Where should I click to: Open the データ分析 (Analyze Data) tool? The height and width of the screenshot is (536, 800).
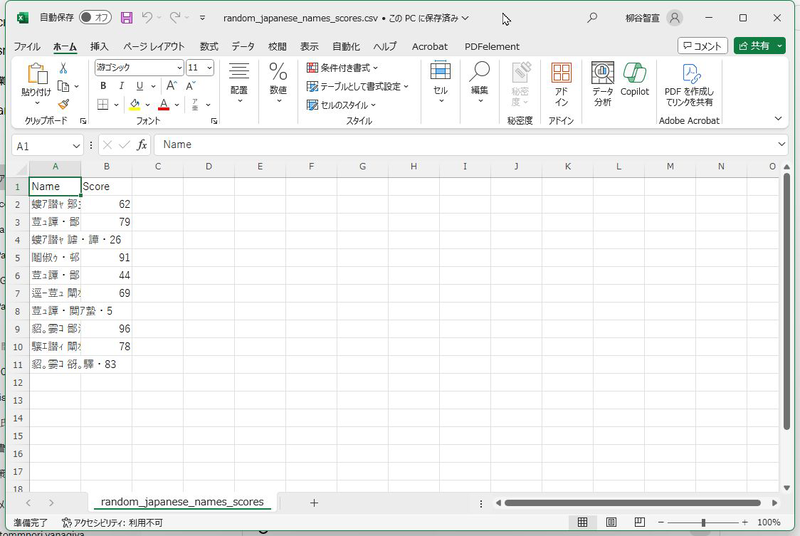(x=602, y=75)
